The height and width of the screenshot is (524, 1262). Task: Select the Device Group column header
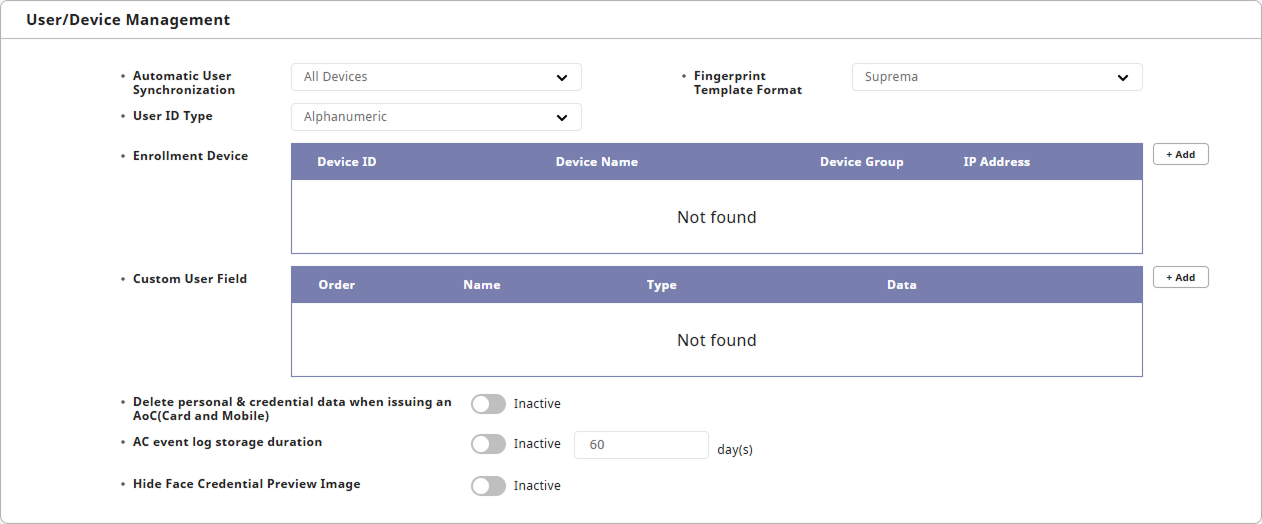pos(861,162)
